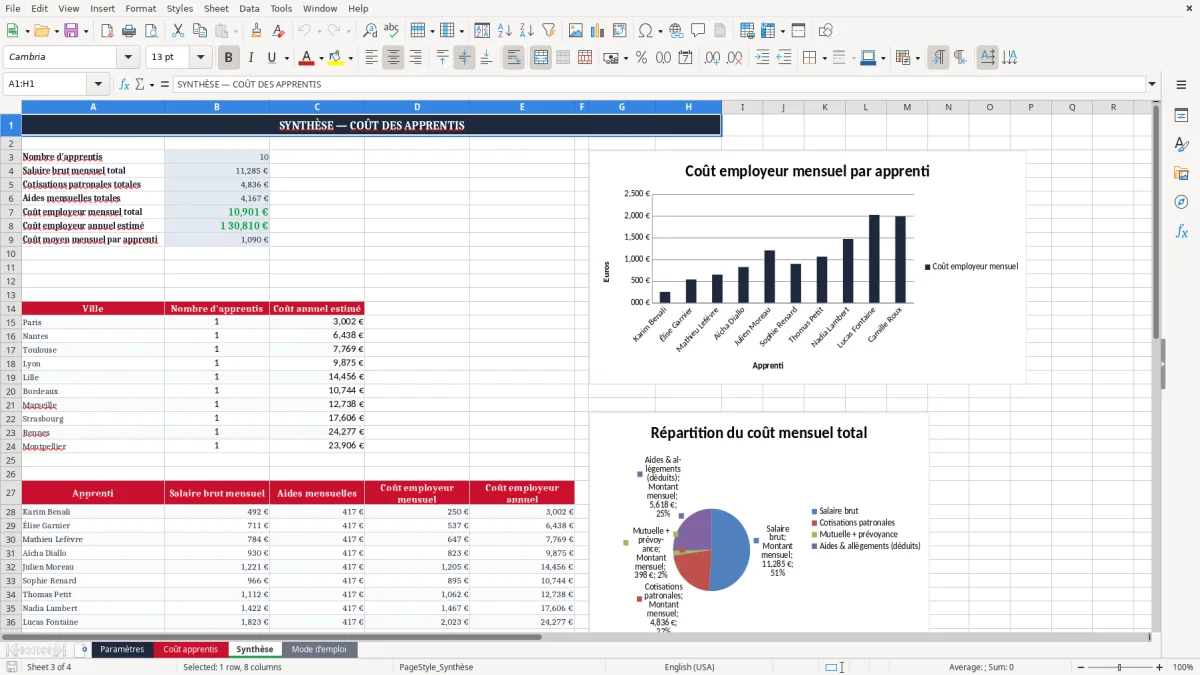Click the 100% zoom level
Screen dimensions: 1200x675
[x=1182, y=667]
